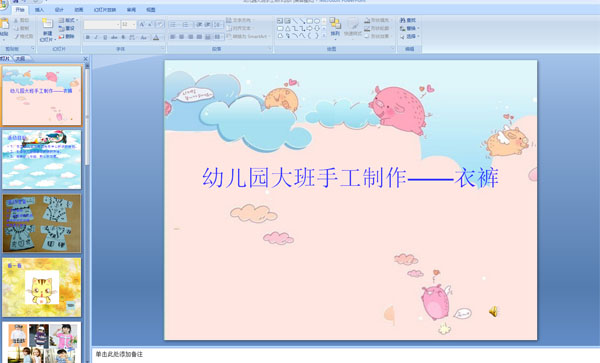Select the right arrow shape in gallery
This screenshot has height=363, width=600.
(x=310, y=29)
